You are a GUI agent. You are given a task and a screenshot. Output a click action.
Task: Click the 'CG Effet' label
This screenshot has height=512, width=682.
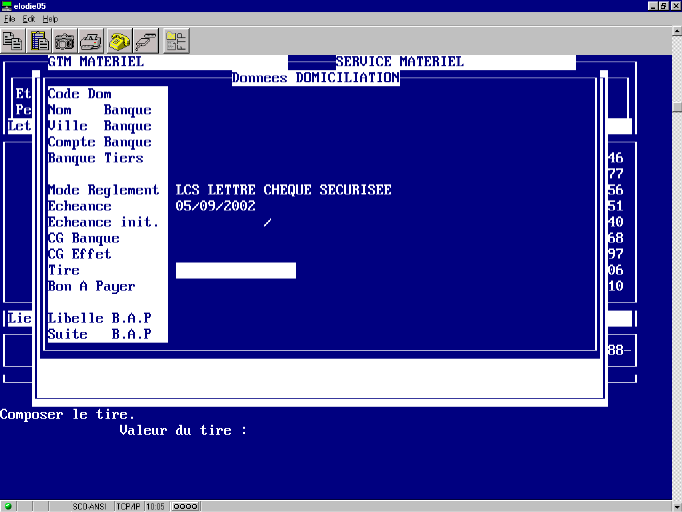(80, 254)
